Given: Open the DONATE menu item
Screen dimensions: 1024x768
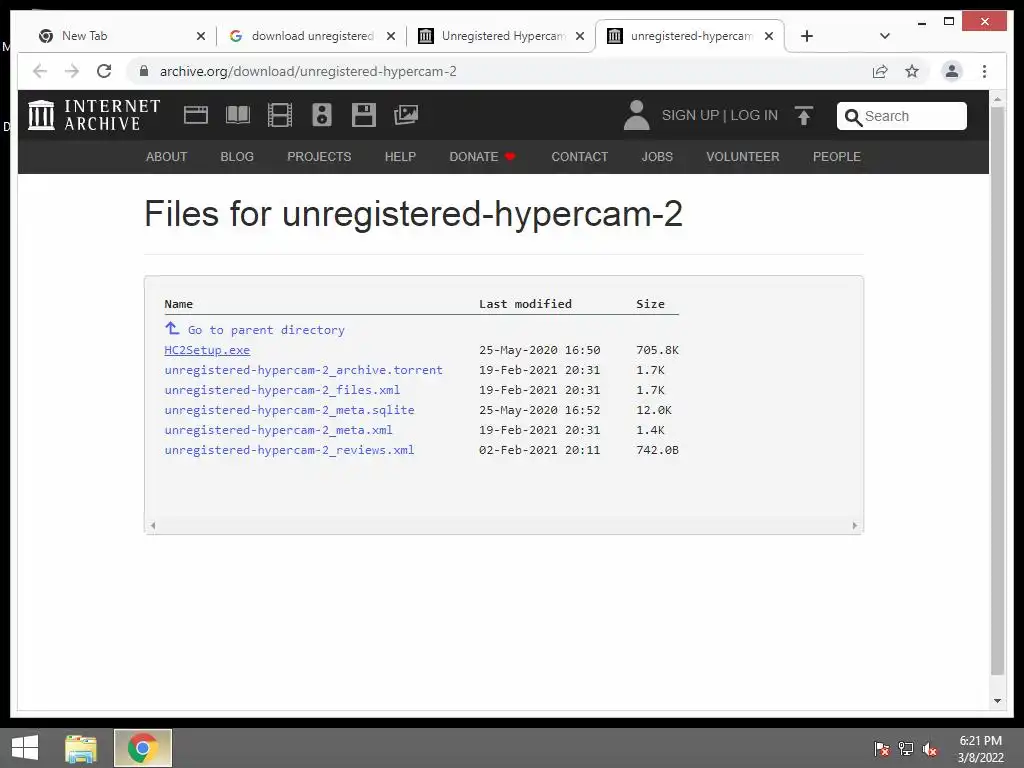Looking at the screenshot, I should [483, 157].
